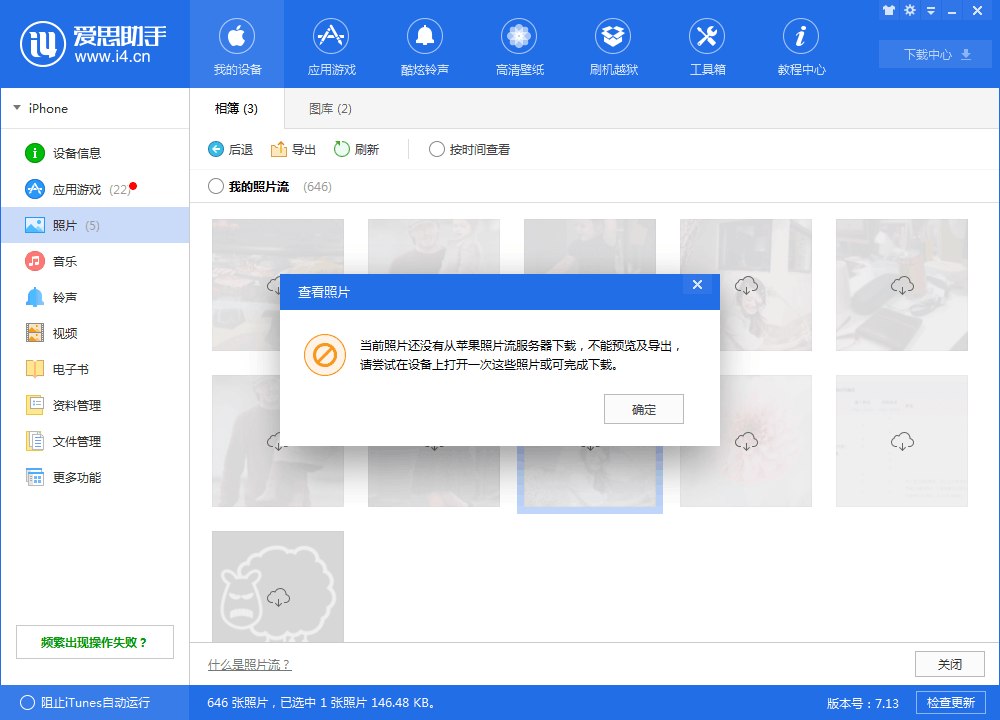
Task: Check the 我的照片流 selection box
Action: pyautogui.click(x=215, y=186)
